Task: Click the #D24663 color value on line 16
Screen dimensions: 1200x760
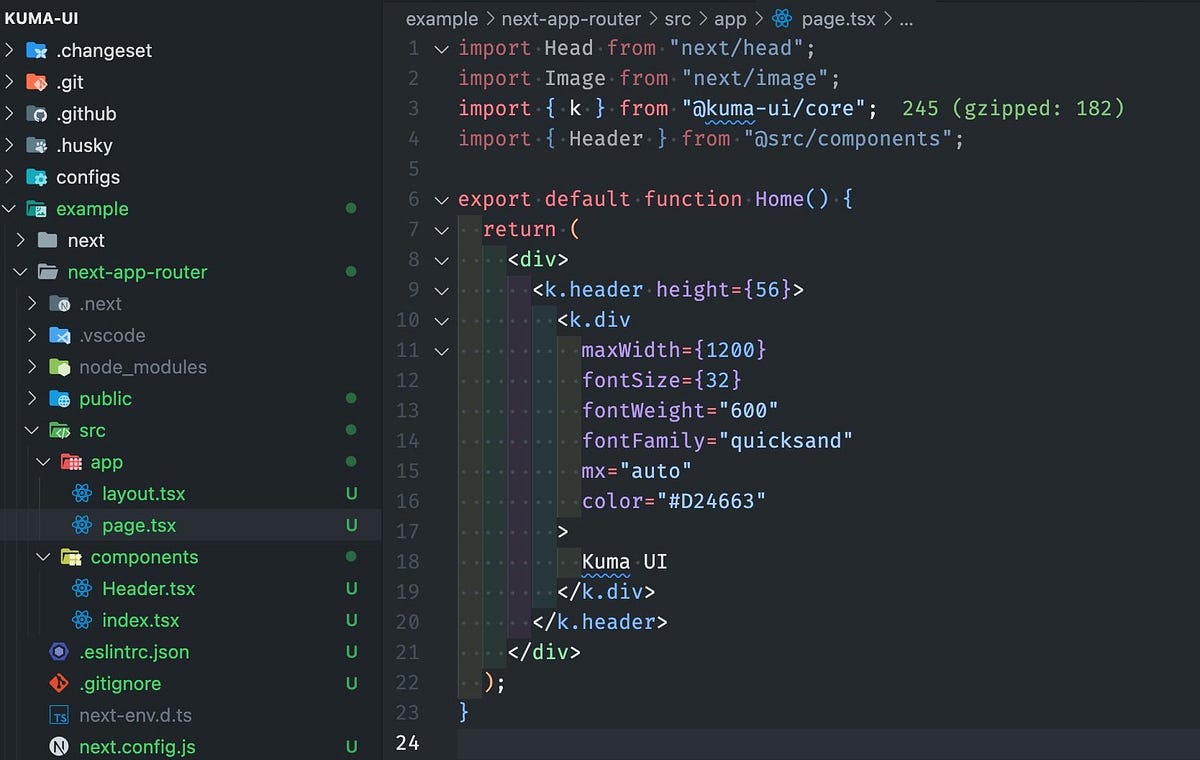Action: point(714,500)
